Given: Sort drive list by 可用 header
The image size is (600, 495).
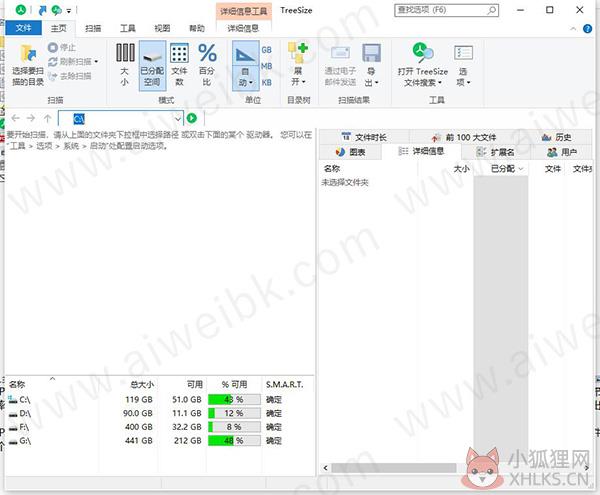Looking at the screenshot, I should point(195,384).
